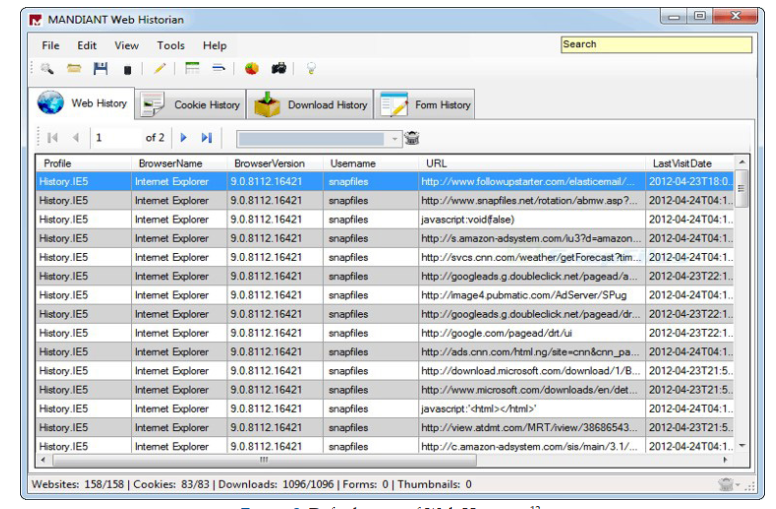
Task: Click the Downloads: 1096/1096 status text
Action: pos(276,484)
